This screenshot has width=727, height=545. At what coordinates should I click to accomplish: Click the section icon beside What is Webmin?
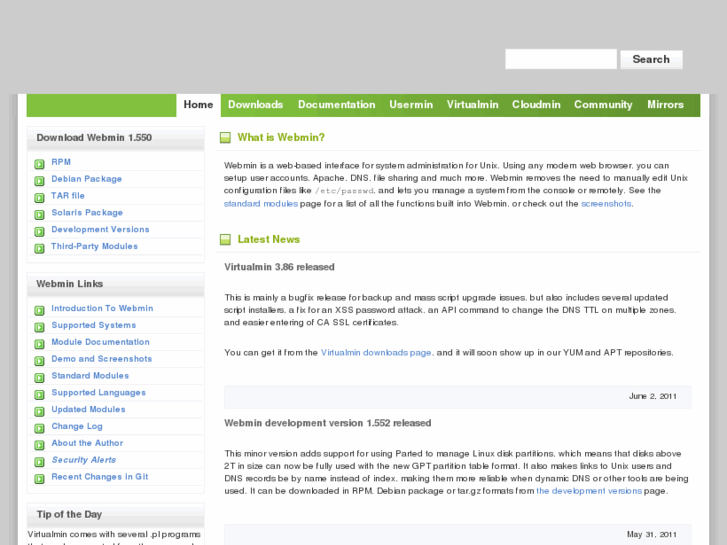pos(225,137)
